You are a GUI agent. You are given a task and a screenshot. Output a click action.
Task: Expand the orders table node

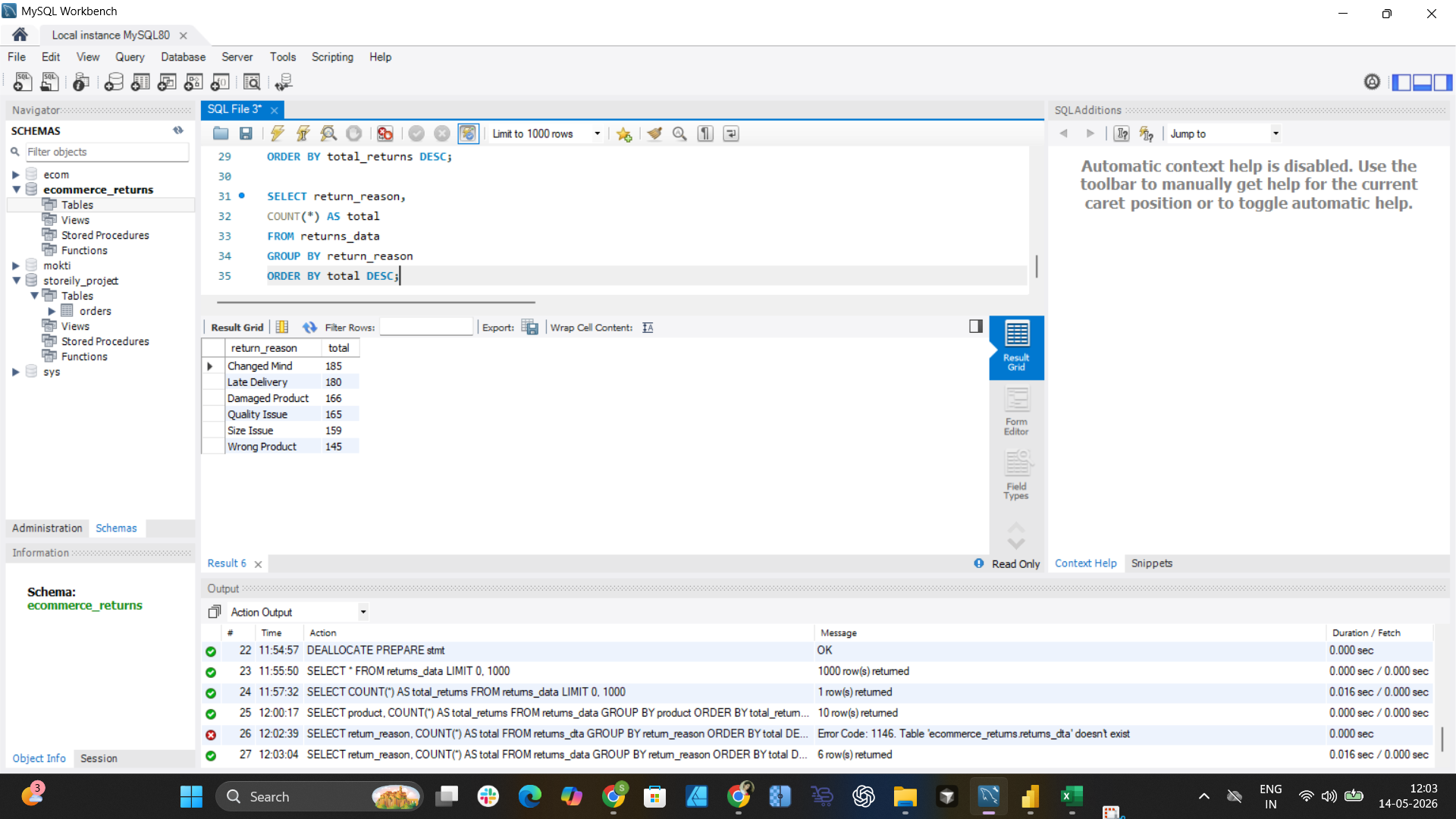(52, 311)
